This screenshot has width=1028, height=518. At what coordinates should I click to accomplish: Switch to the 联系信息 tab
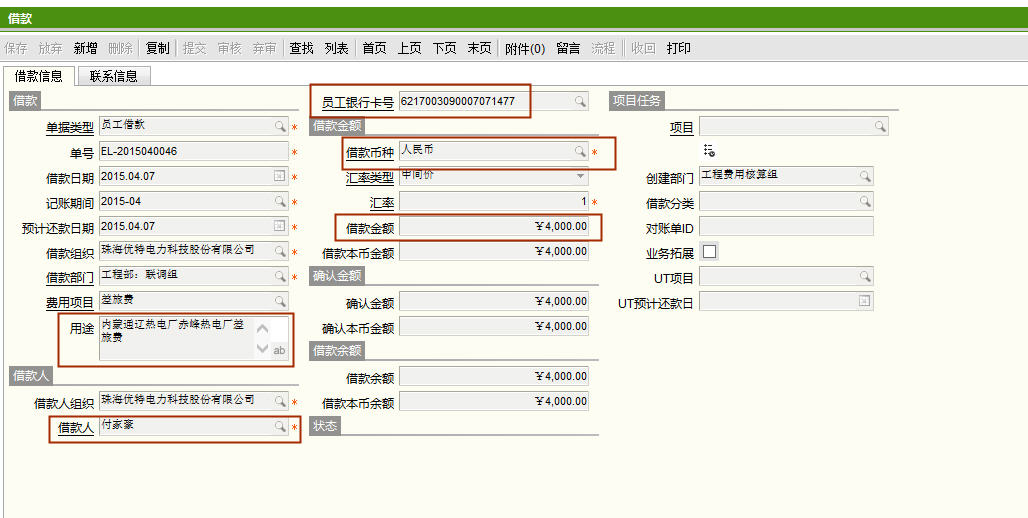pos(113,76)
